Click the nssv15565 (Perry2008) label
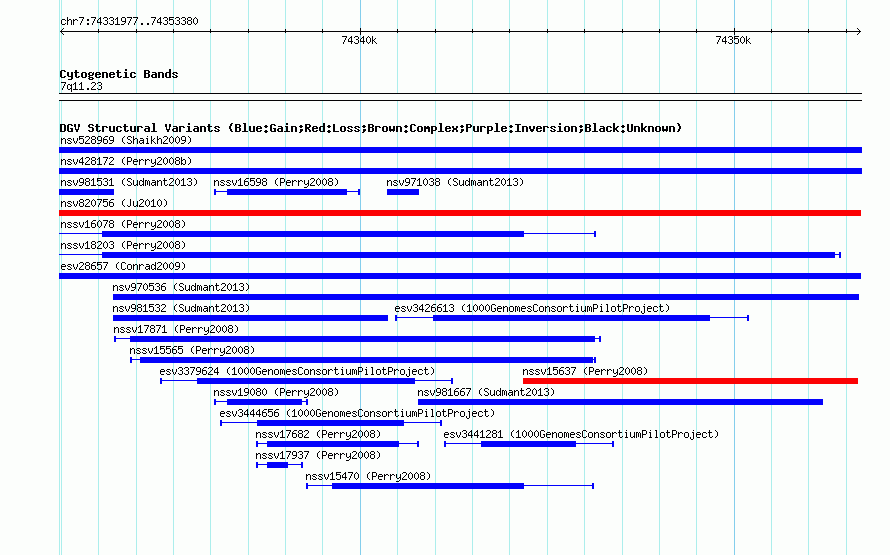890x555 pixels. coord(192,350)
